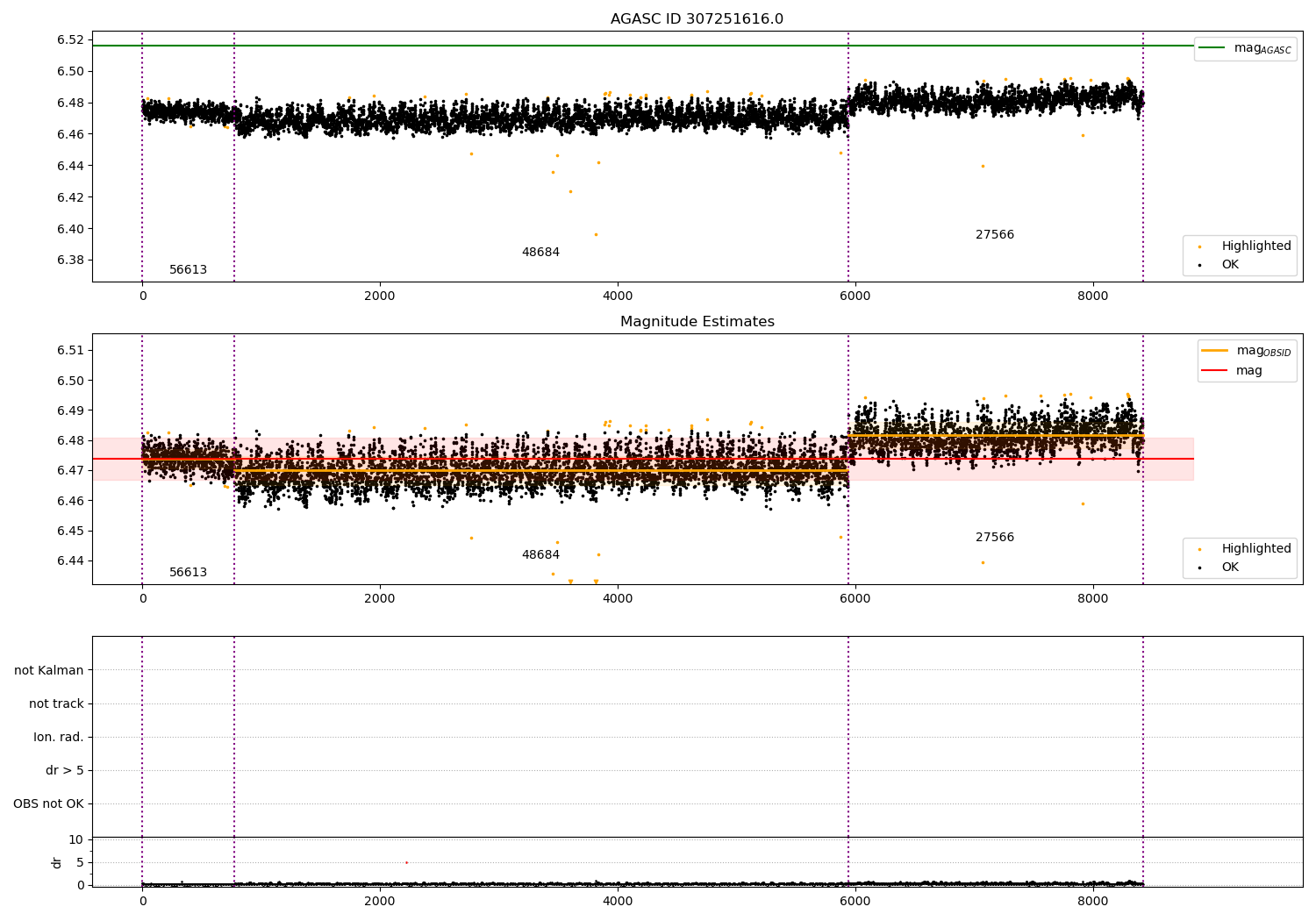Click the 6.38 y-axis tick label
This screenshot has width=1316, height=921.
[x=69, y=261]
